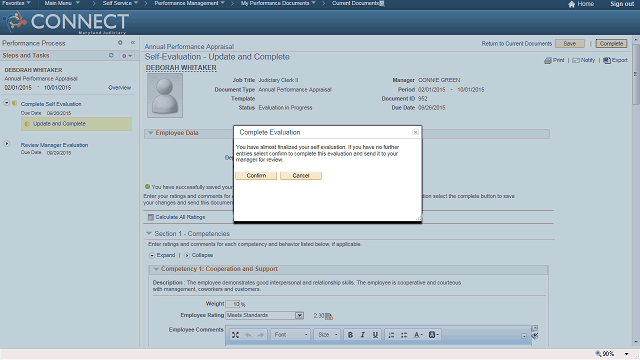Open the Favorites menu
Viewport: 640px width, 360px height.
point(16,3)
